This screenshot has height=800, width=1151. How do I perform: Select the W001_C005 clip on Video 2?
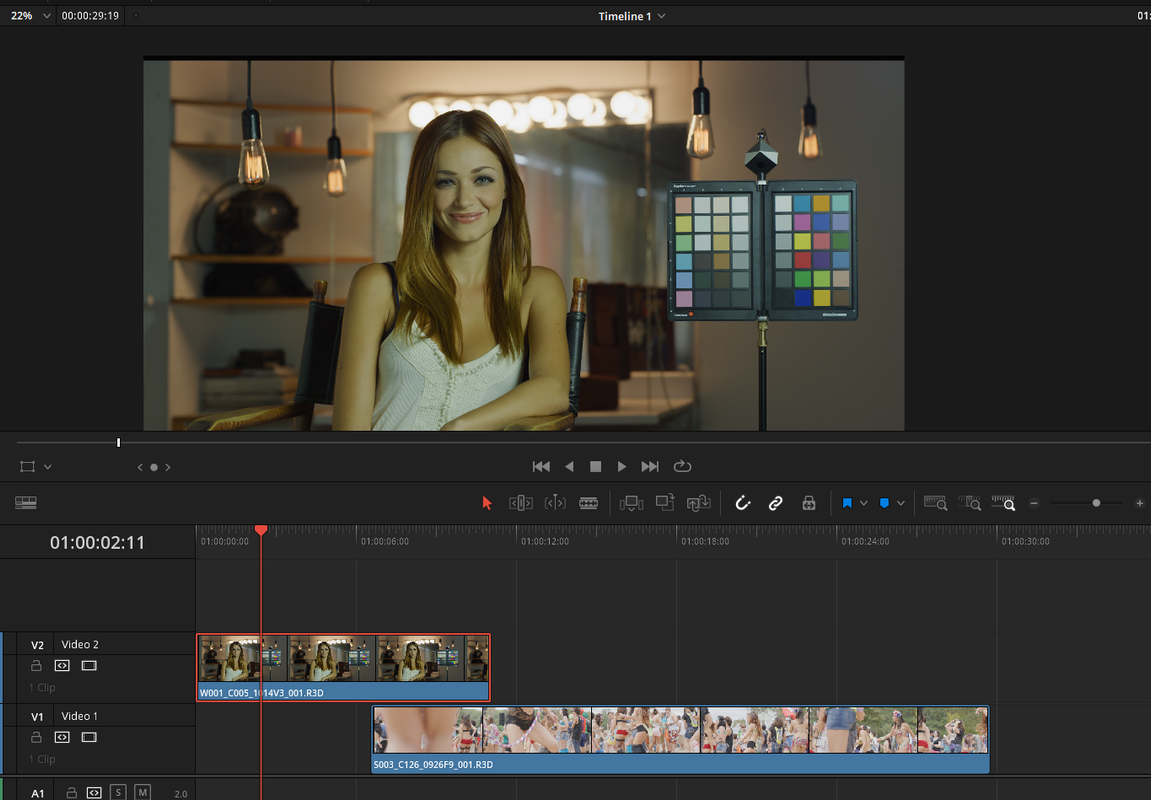click(x=343, y=667)
